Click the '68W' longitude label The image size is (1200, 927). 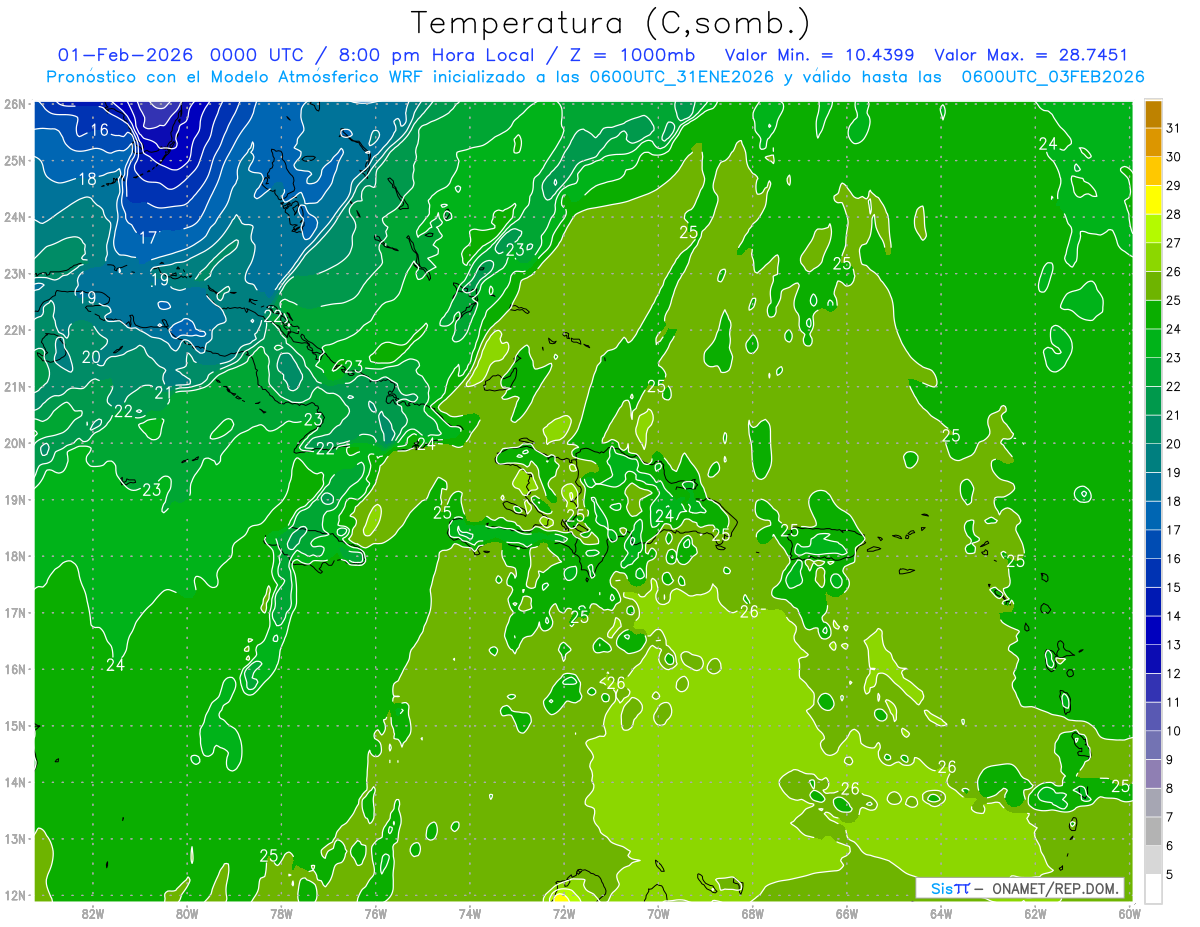point(752,913)
